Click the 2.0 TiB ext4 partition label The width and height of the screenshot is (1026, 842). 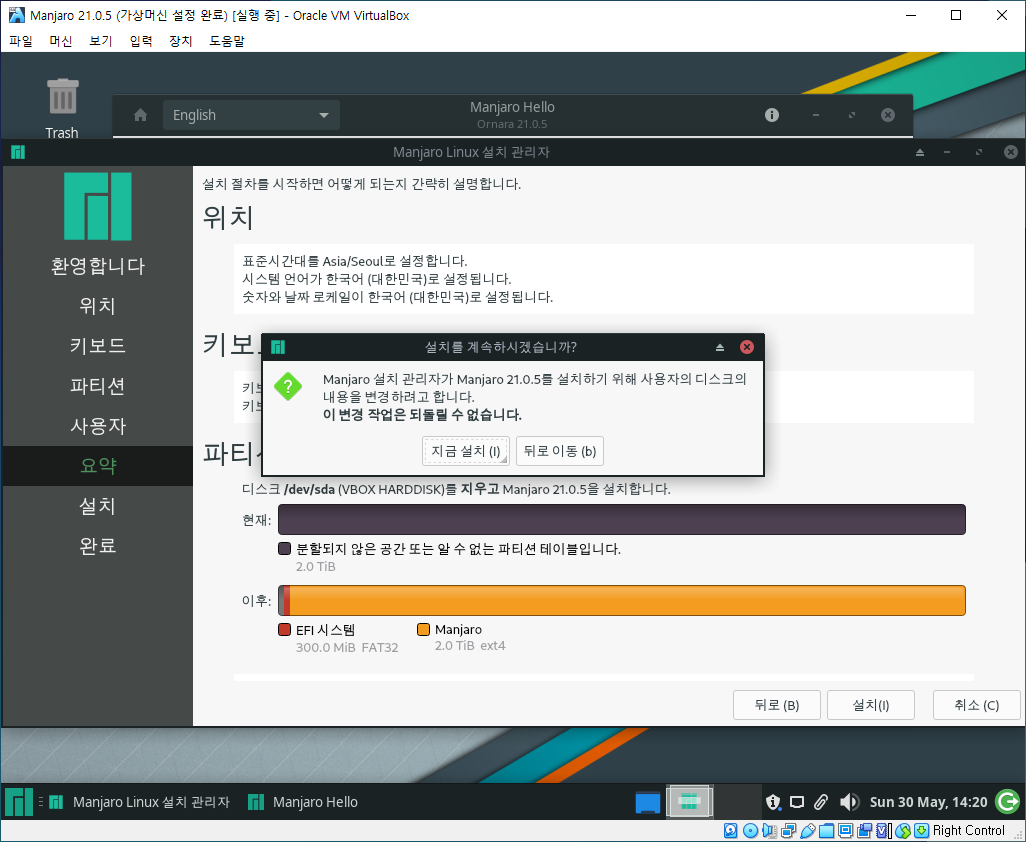pyautogui.click(x=470, y=646)
